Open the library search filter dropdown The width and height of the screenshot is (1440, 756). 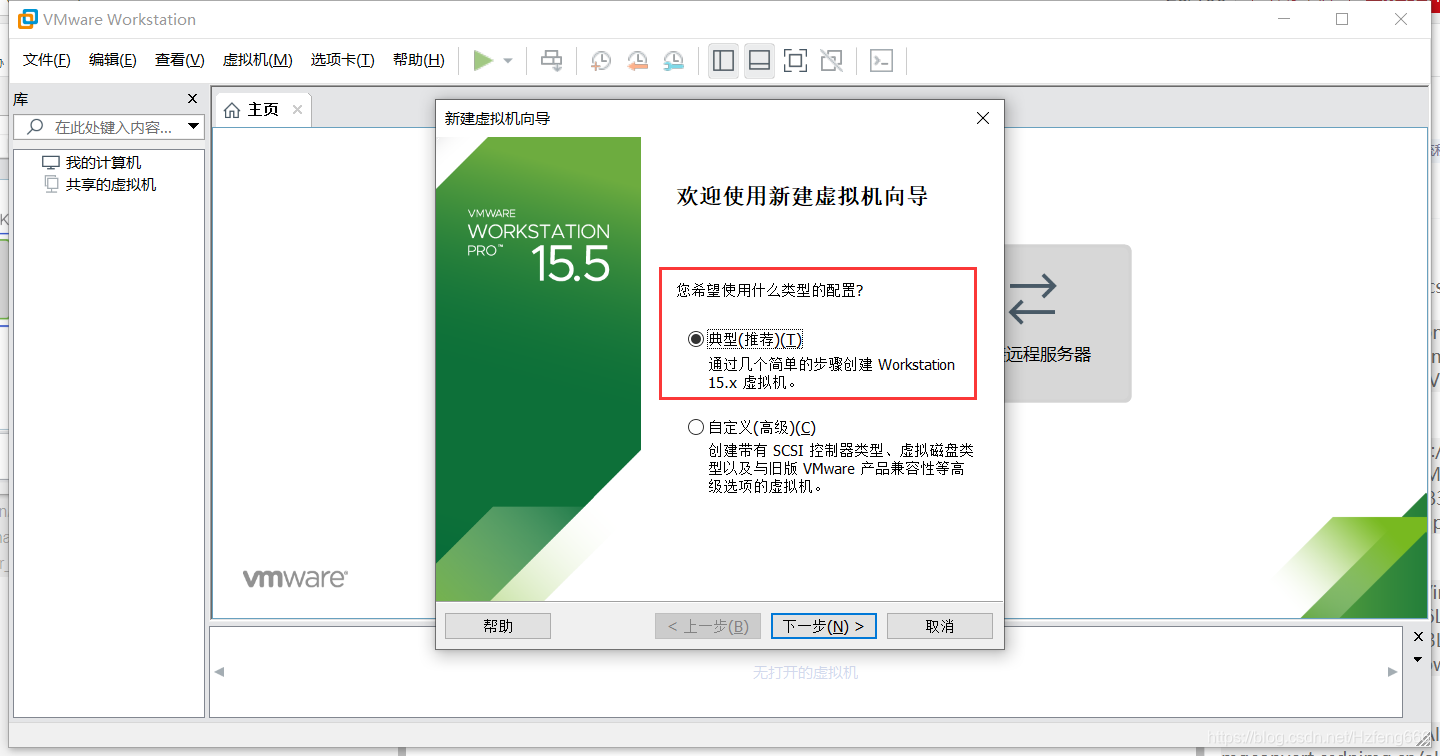(194, 127)
